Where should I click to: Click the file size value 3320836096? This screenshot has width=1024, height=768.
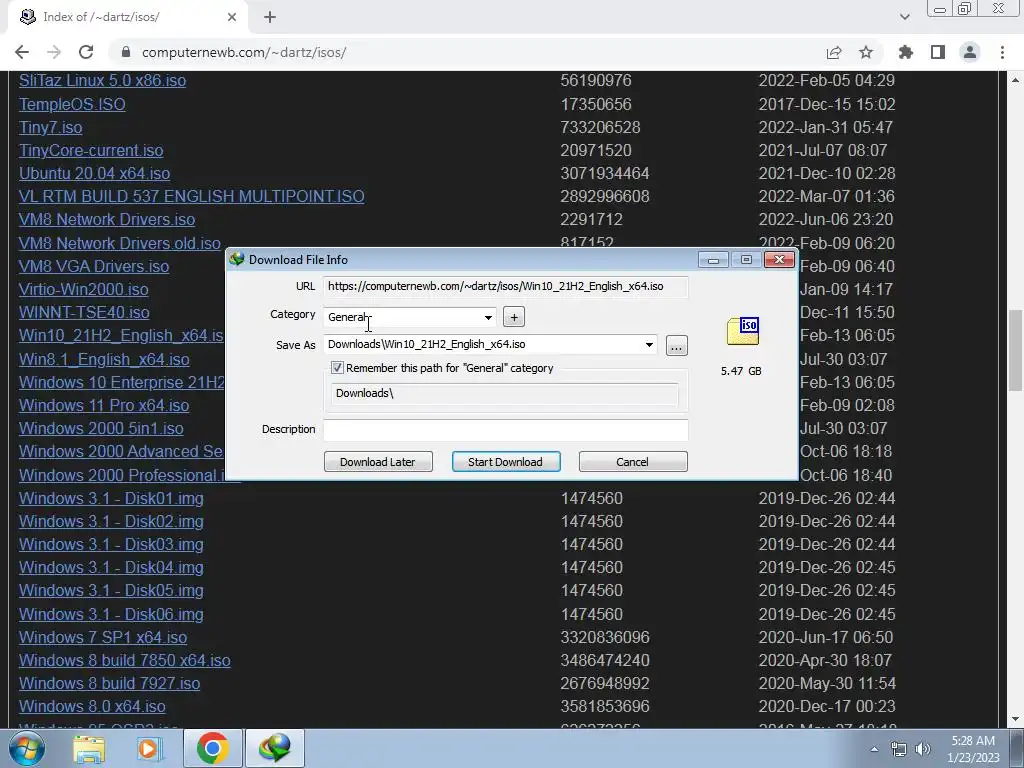point(605,637)
